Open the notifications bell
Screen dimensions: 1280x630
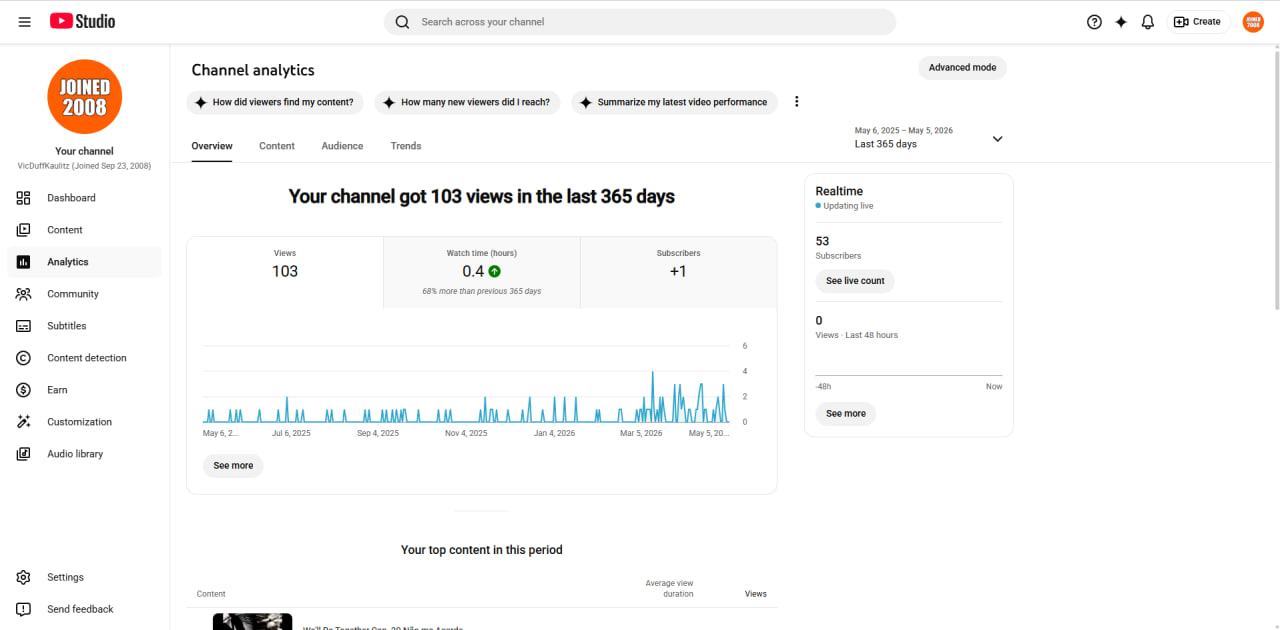click(x=1148, y=22)
